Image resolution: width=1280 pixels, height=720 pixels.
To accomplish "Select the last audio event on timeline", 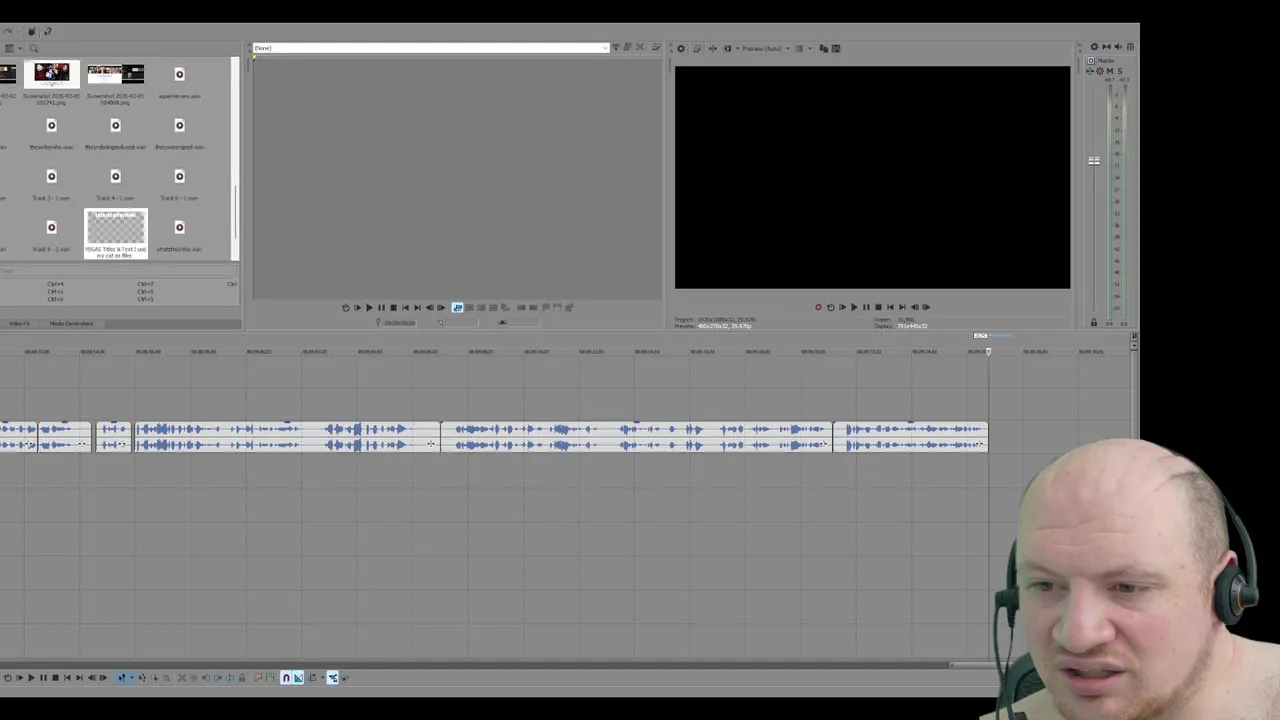I will click(911, 437).
